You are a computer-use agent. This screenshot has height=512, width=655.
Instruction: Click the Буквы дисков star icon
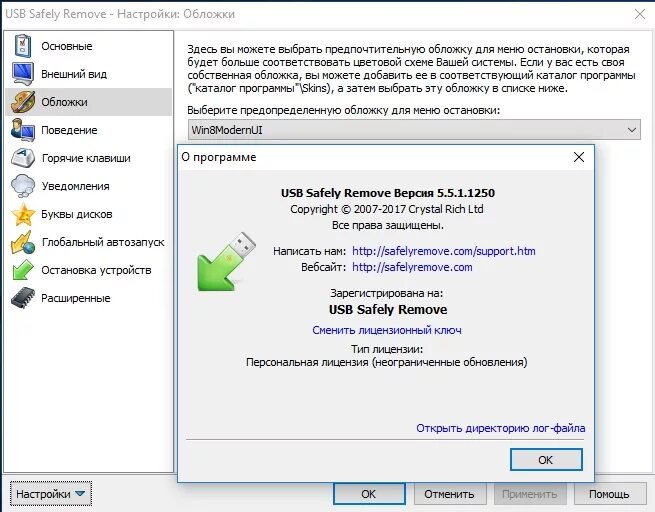point(23,214)
